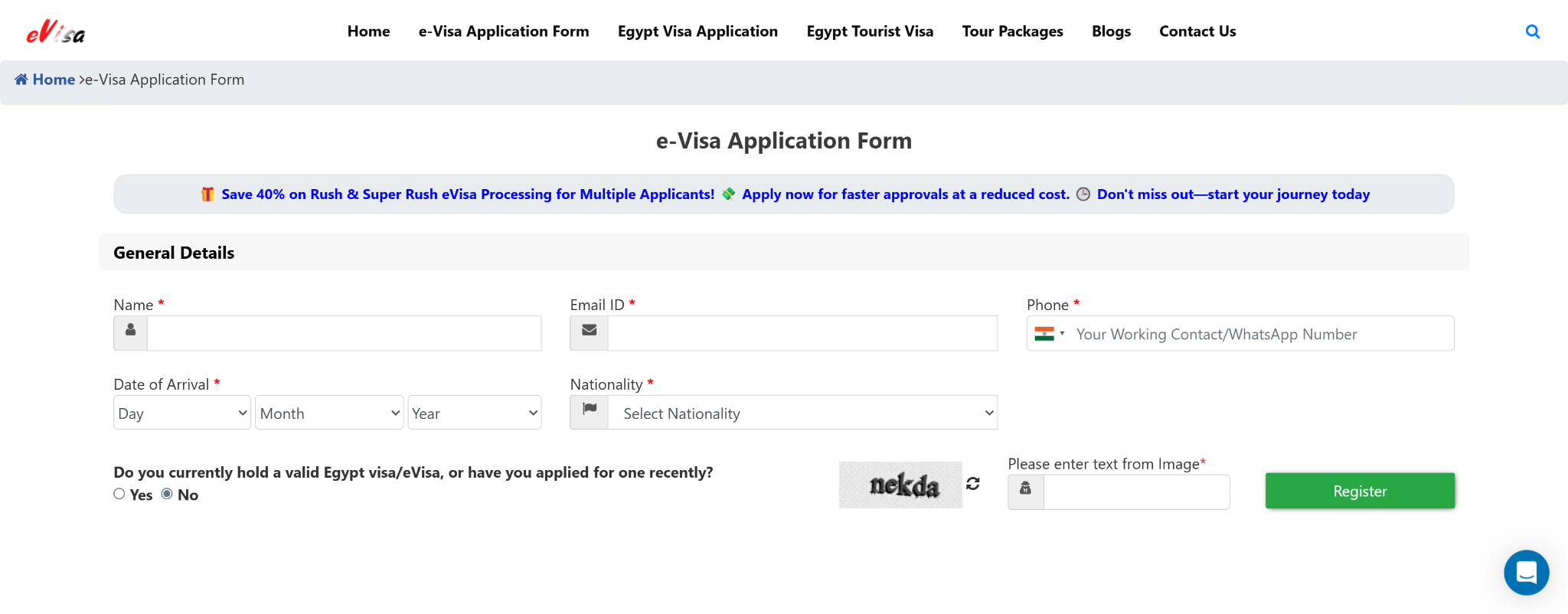Select the No radio button
1568x614 pixels.
(x=167, y=494)
